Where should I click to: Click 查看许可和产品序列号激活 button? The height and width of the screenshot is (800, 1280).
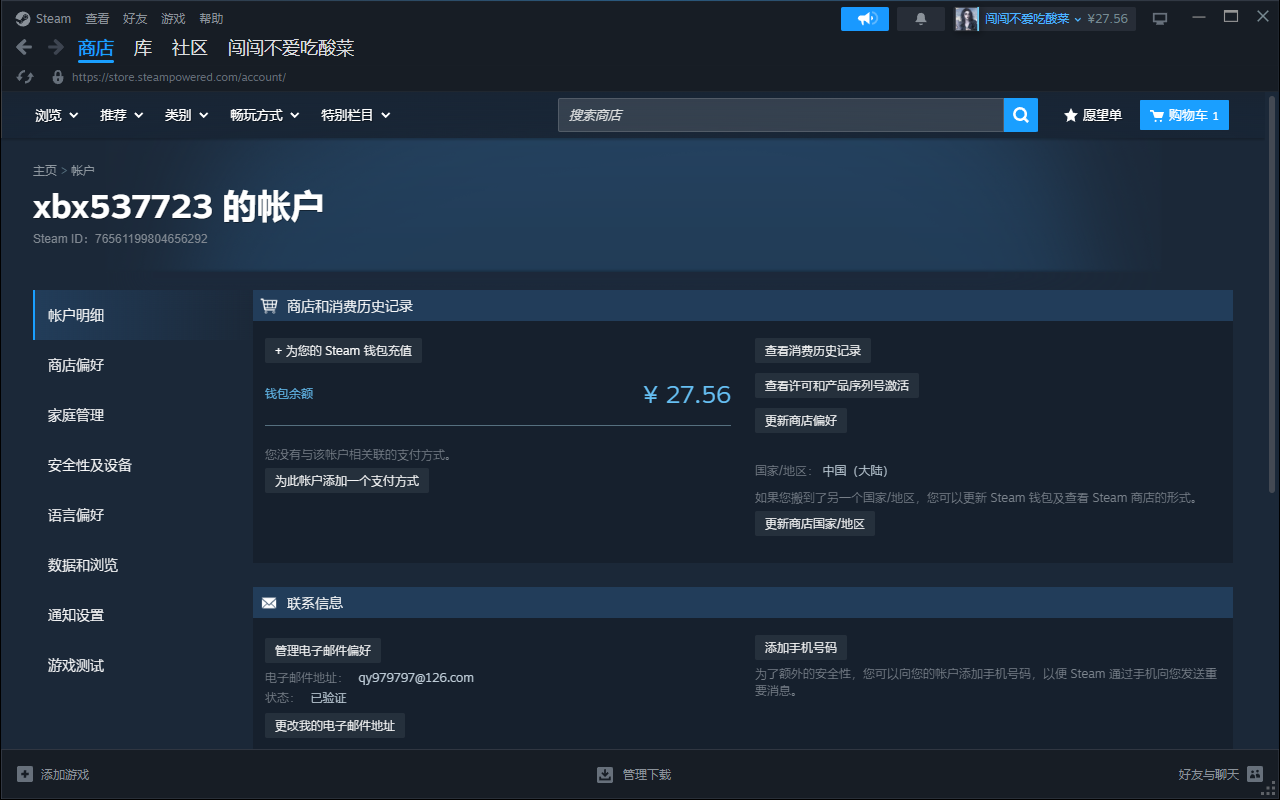point(837,385)
